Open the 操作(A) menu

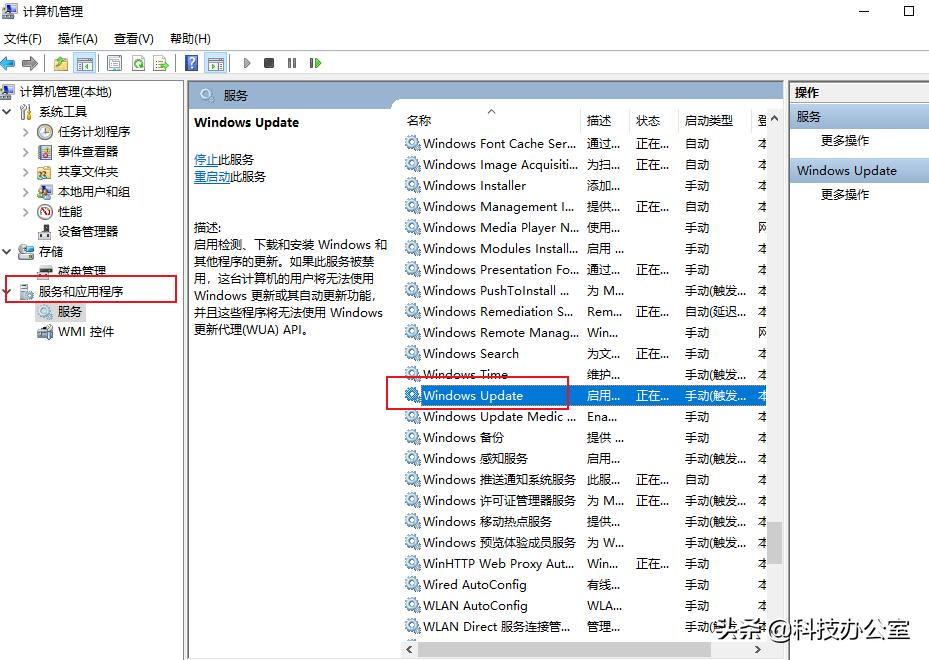tap(74, 38)
